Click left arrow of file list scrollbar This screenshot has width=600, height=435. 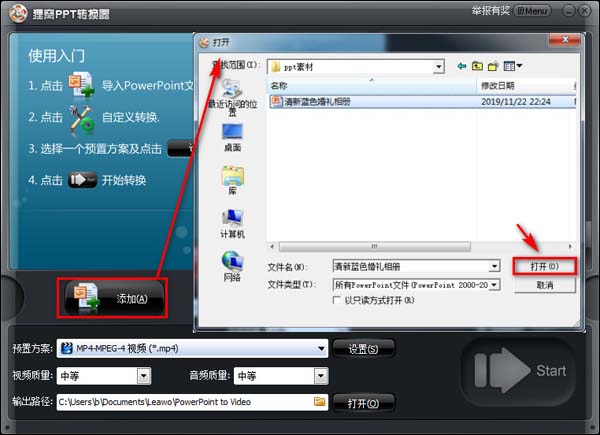(272, 246)
